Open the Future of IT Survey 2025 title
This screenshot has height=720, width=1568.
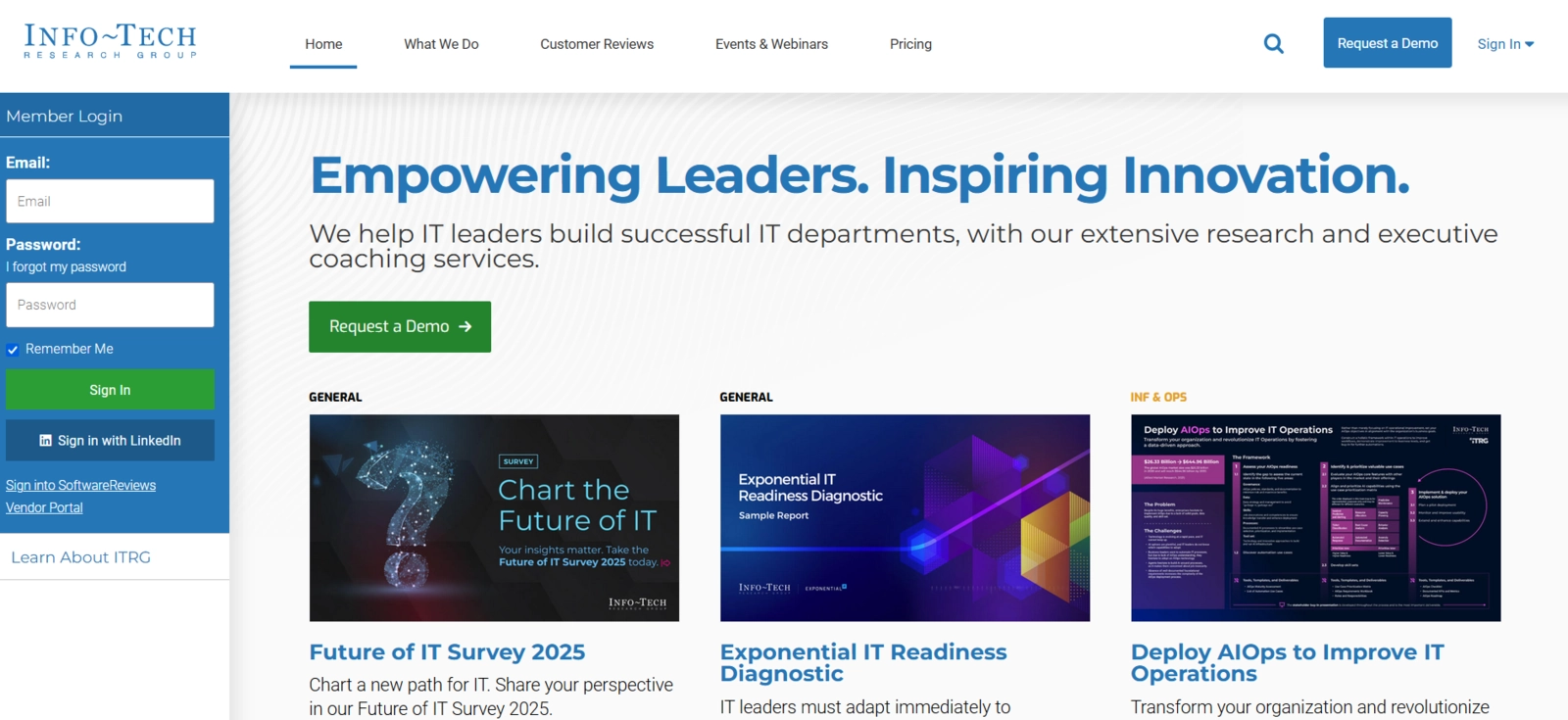click(x=447, y=652)
